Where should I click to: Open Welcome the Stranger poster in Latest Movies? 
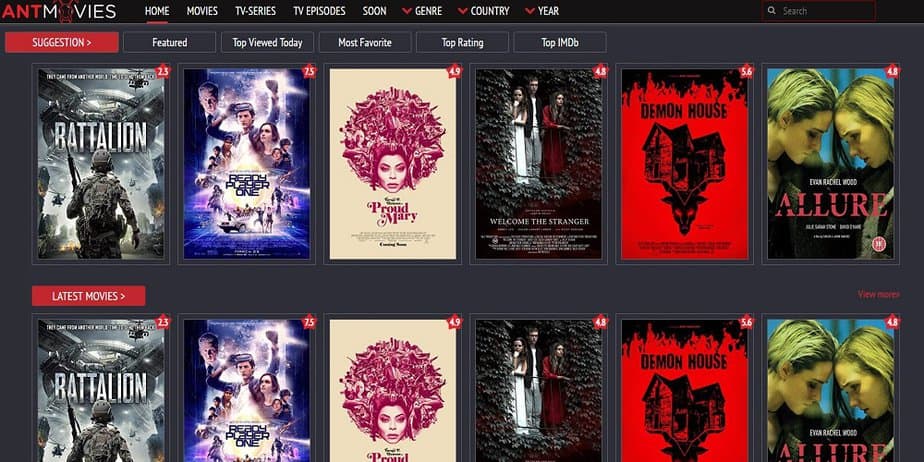tap(539, 391)
